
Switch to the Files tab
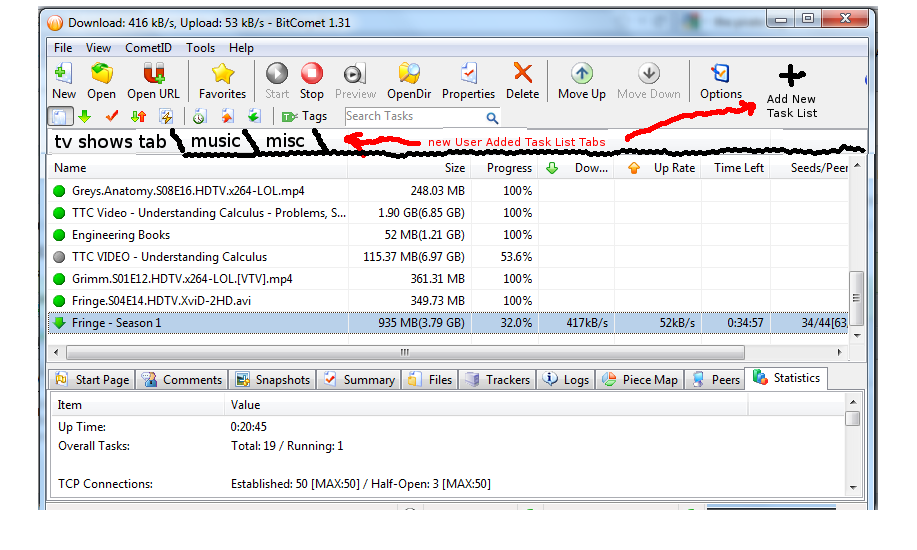point(430,380)
